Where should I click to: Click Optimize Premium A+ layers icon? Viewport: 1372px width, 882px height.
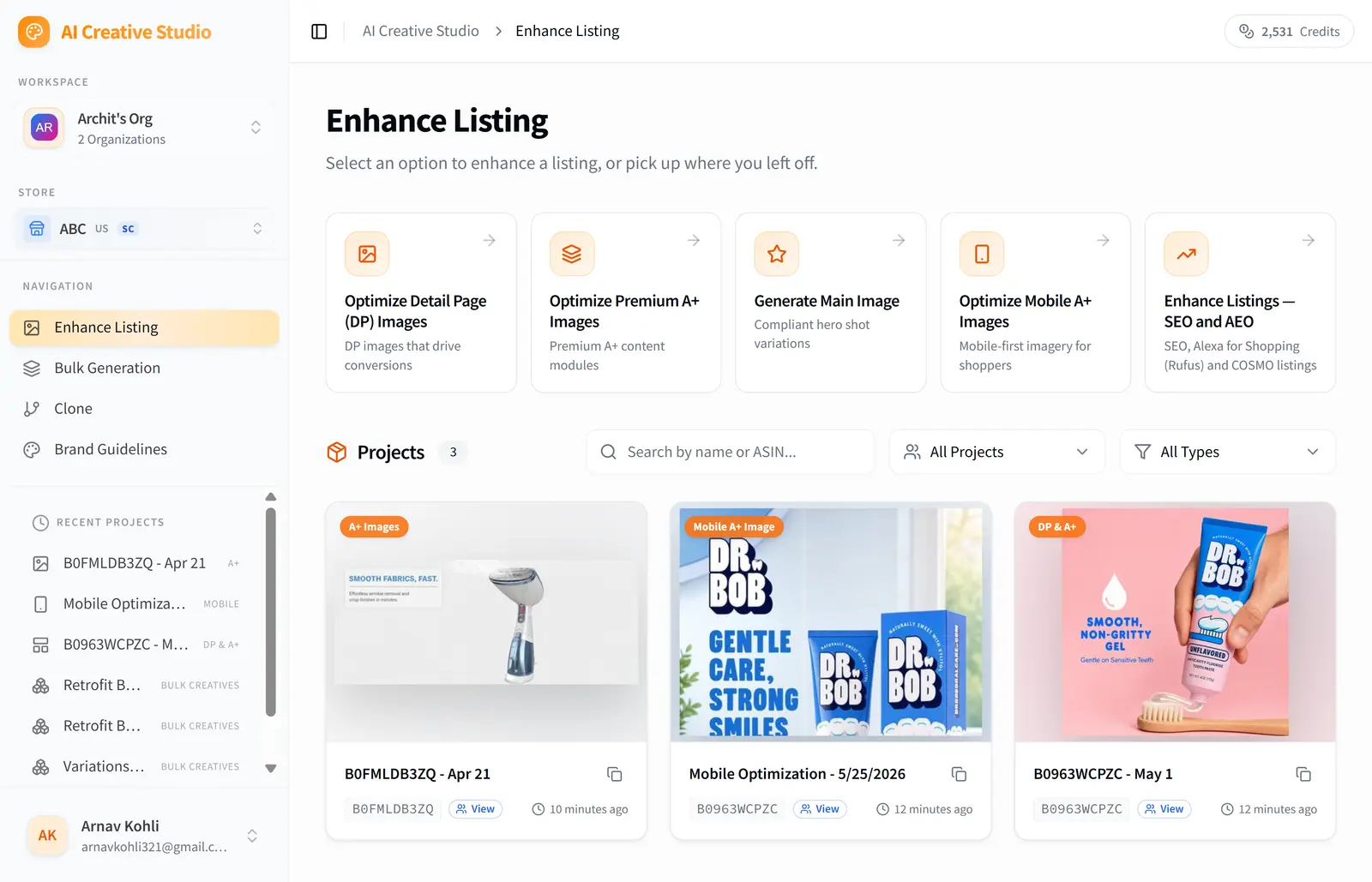(x=572, y=254)
